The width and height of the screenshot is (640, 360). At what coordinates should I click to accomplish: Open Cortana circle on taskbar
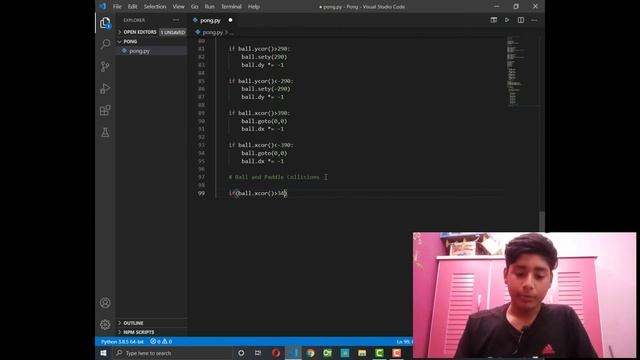[241, 353]
